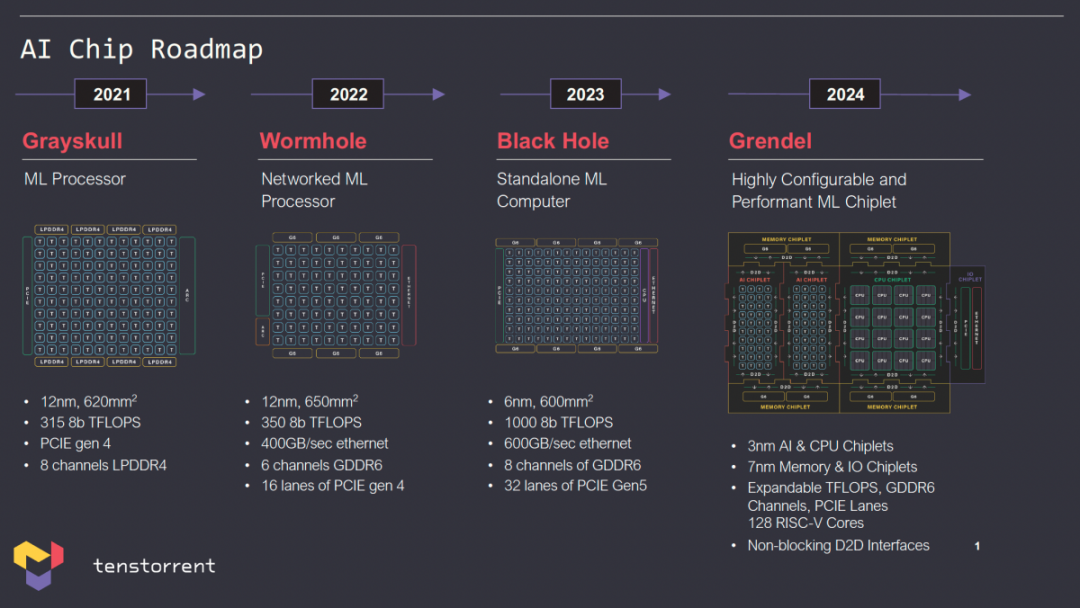Open the Wormhole chip diagram
Viewport: 1080px width, 608px height.
coord(336,295)
